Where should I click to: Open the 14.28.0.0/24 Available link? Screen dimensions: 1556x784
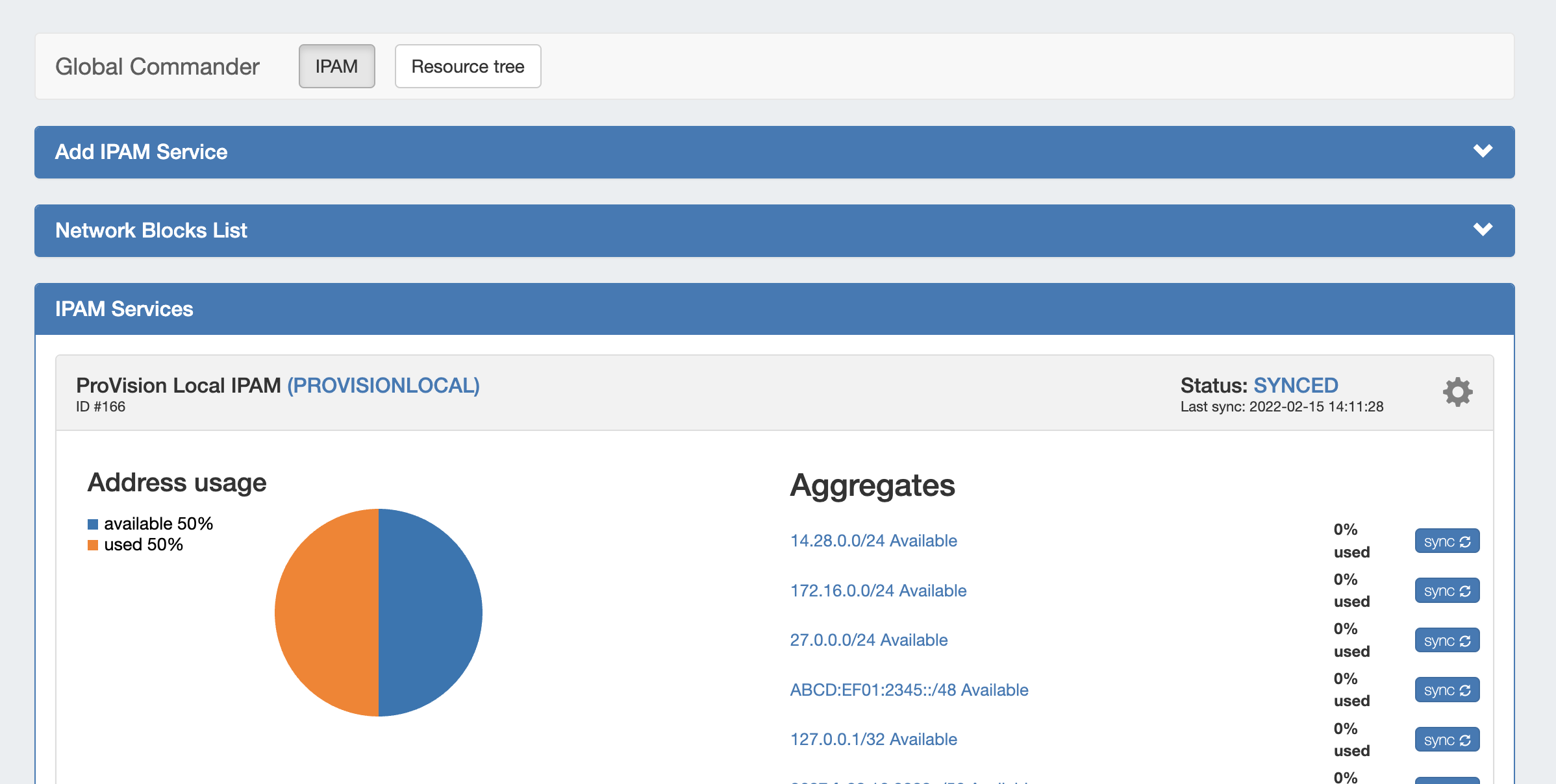point(873,541)
